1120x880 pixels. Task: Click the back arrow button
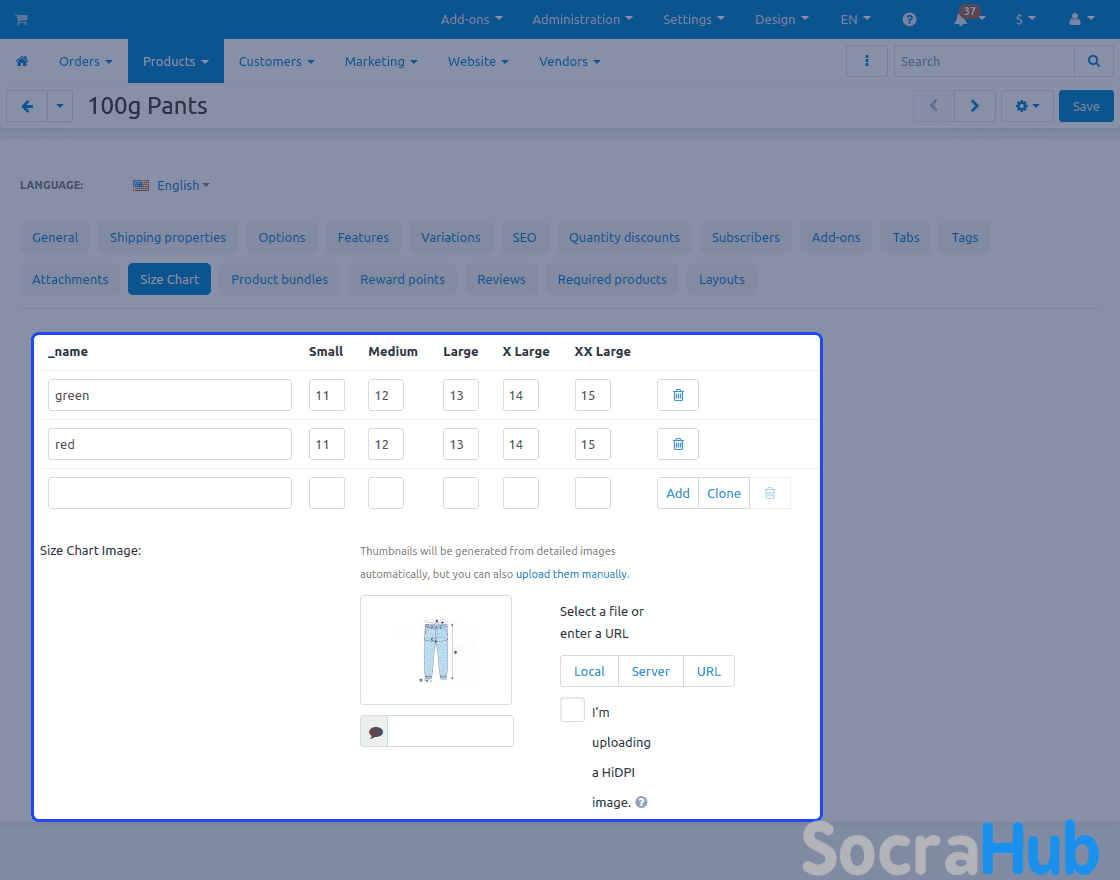(x=27, y=106)
